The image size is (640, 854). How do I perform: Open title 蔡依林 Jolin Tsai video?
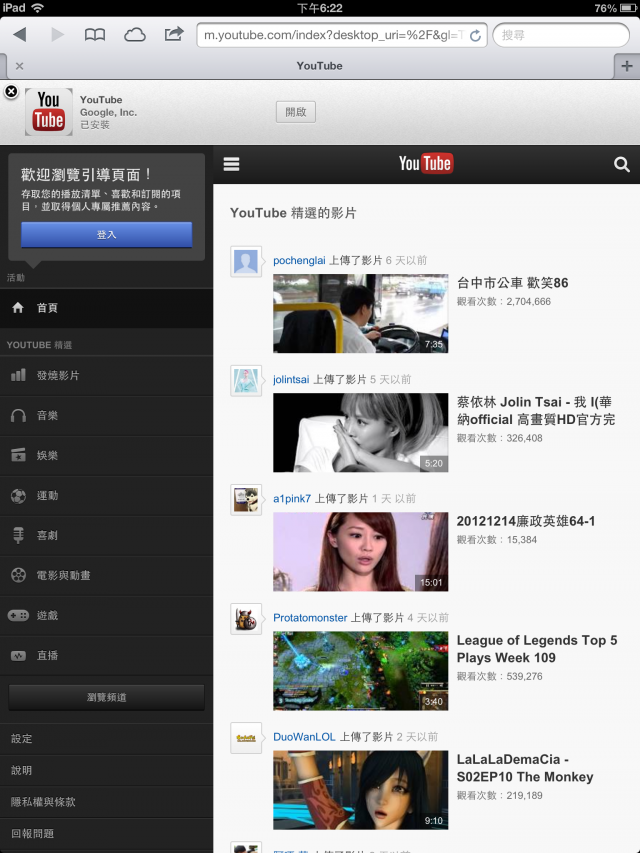pyautogui.click(x=536, y=411)
